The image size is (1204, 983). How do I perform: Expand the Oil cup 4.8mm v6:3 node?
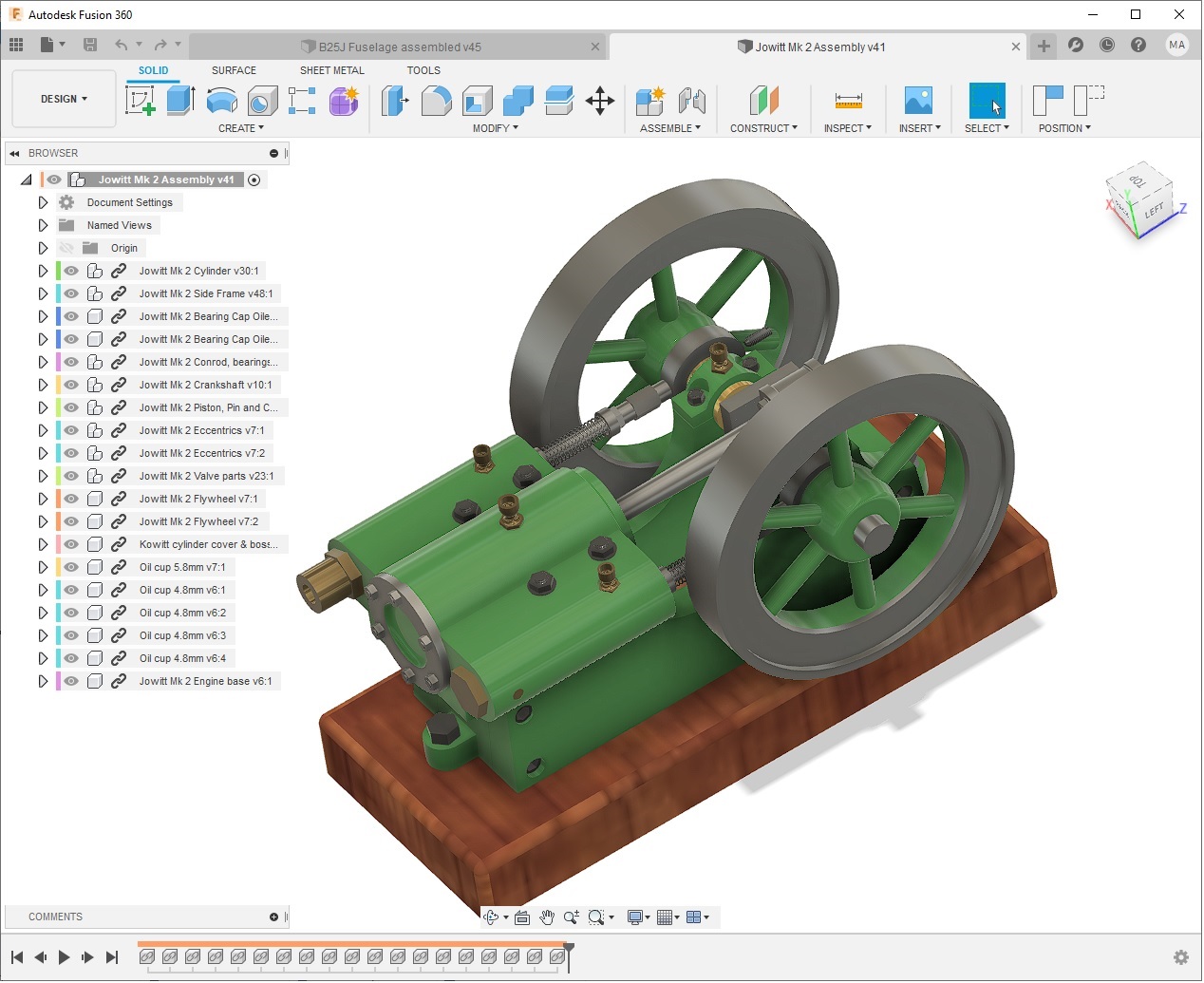[x=43, y=635]
